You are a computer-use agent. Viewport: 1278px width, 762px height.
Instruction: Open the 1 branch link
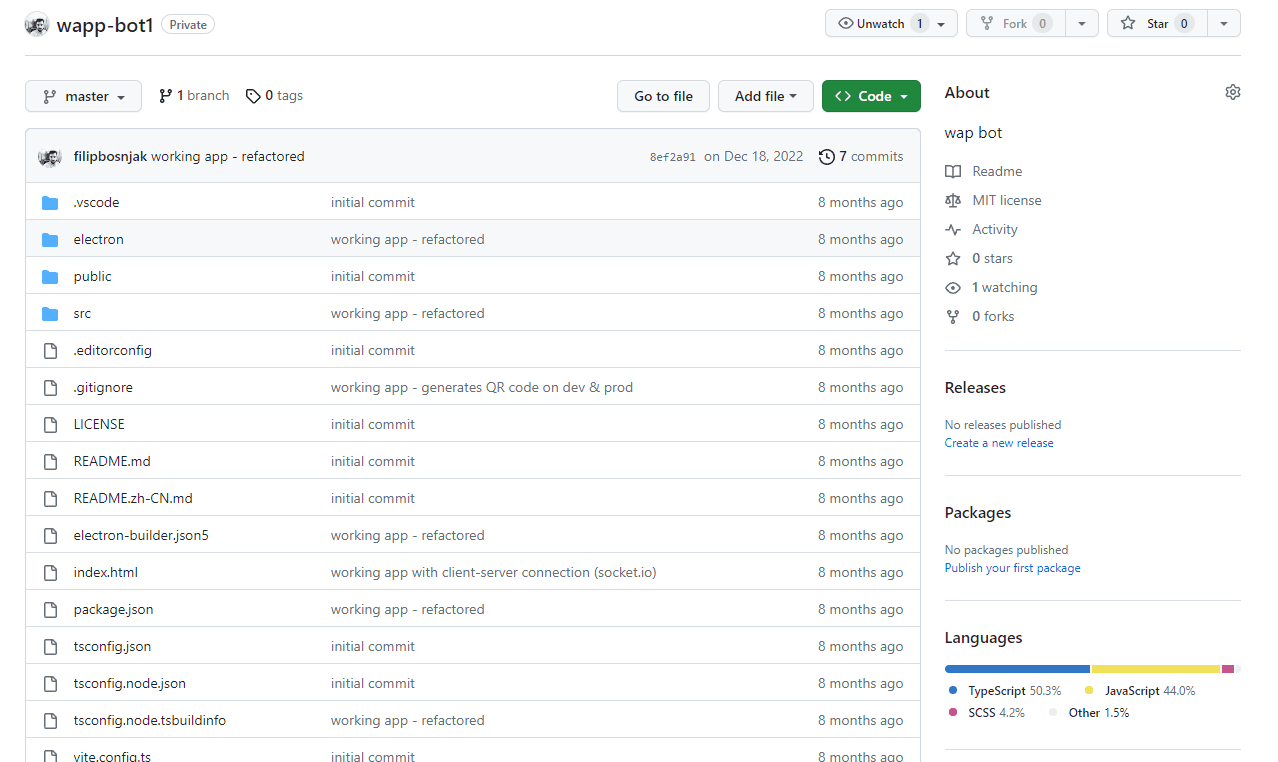[x=194, y=96]
